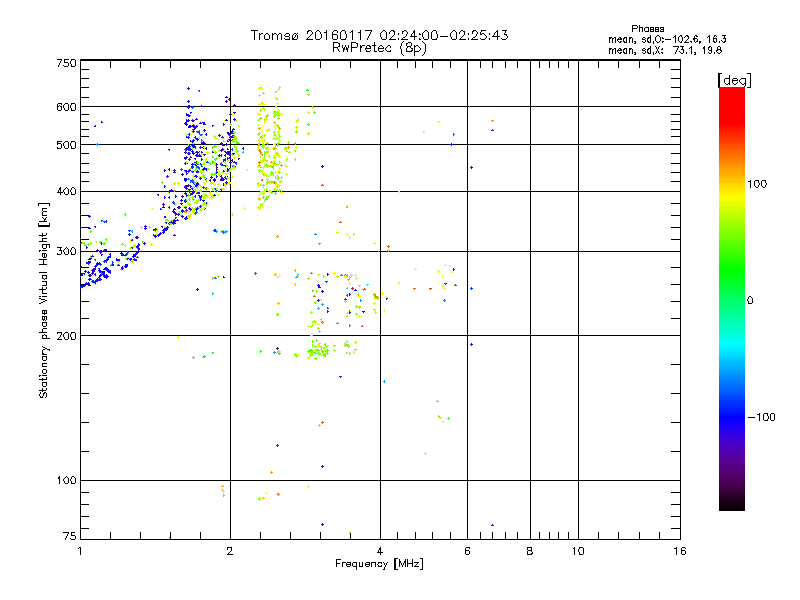Click the x-axis tick label '16'
The image size is (800, 600).
680,551
